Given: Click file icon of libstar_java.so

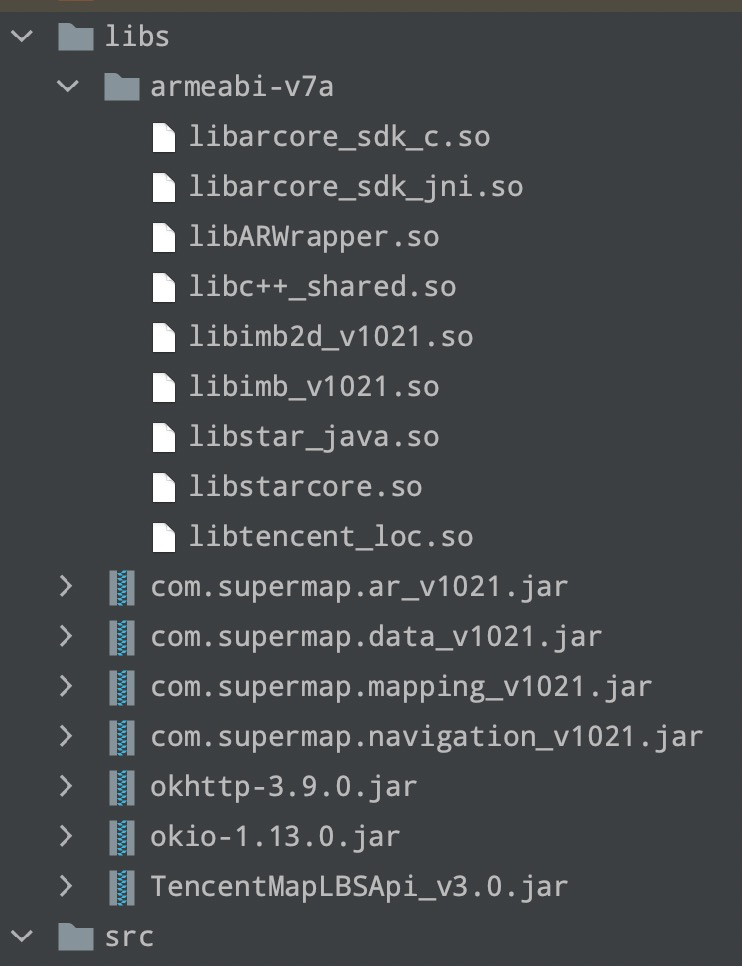Looking at the screenshot, I should (164, 437).
